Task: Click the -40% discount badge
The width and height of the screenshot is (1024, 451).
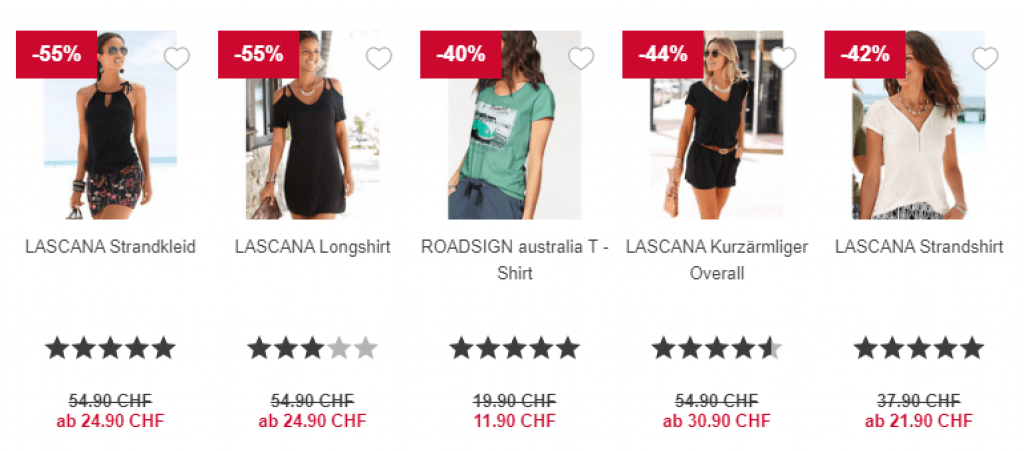Action: pyautogui.click(x=460, y=54)
